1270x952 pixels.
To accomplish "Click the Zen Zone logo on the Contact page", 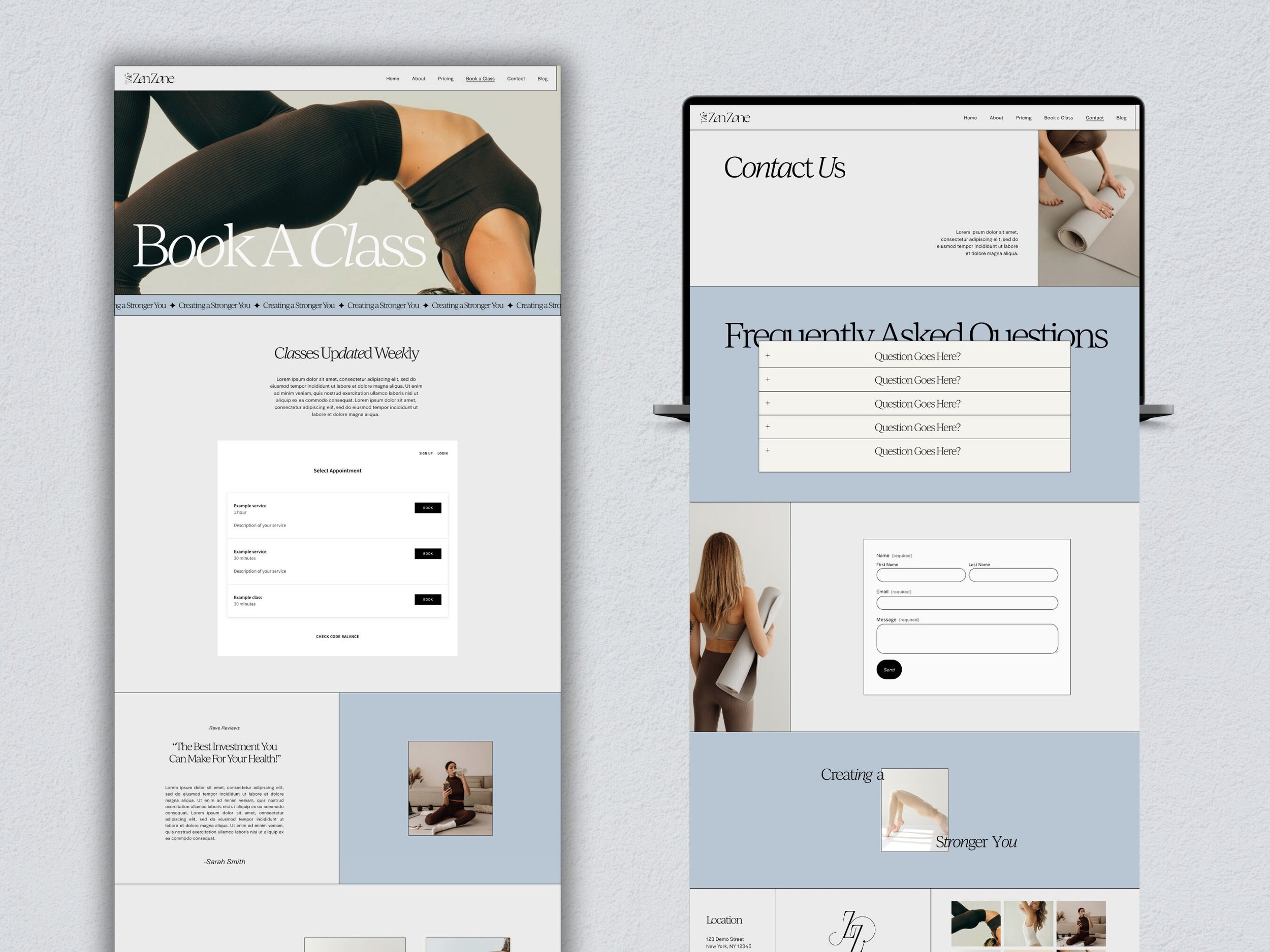I will coord(725,118).
